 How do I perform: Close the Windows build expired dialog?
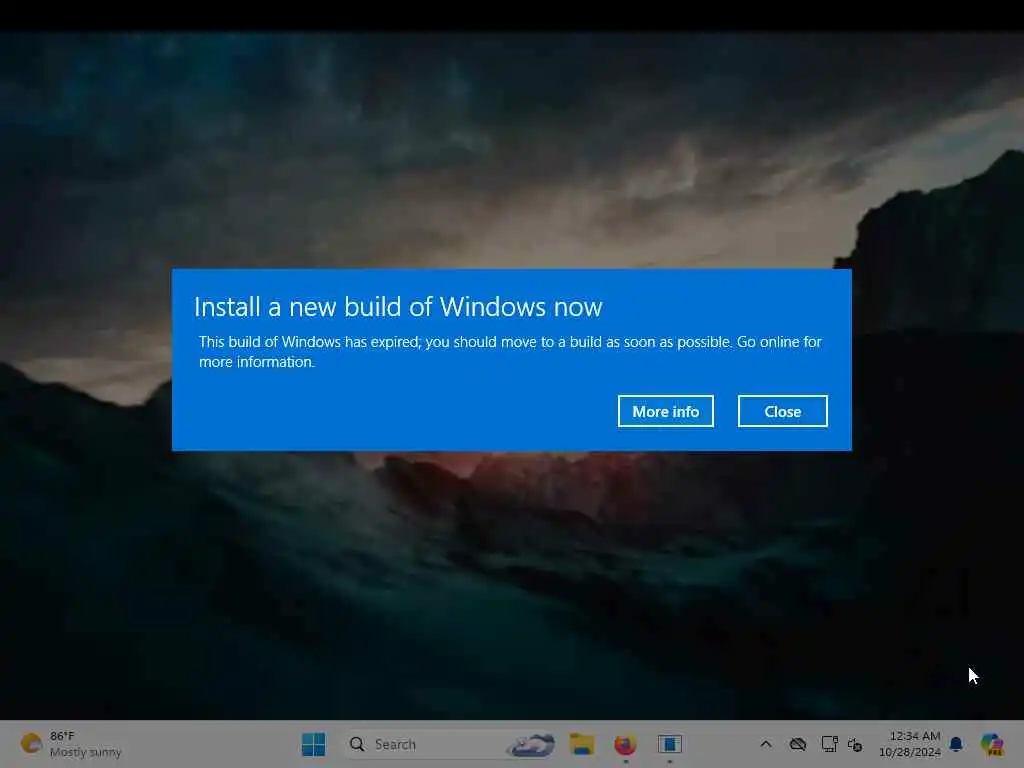pyautogui.click(x=782, y=411)
